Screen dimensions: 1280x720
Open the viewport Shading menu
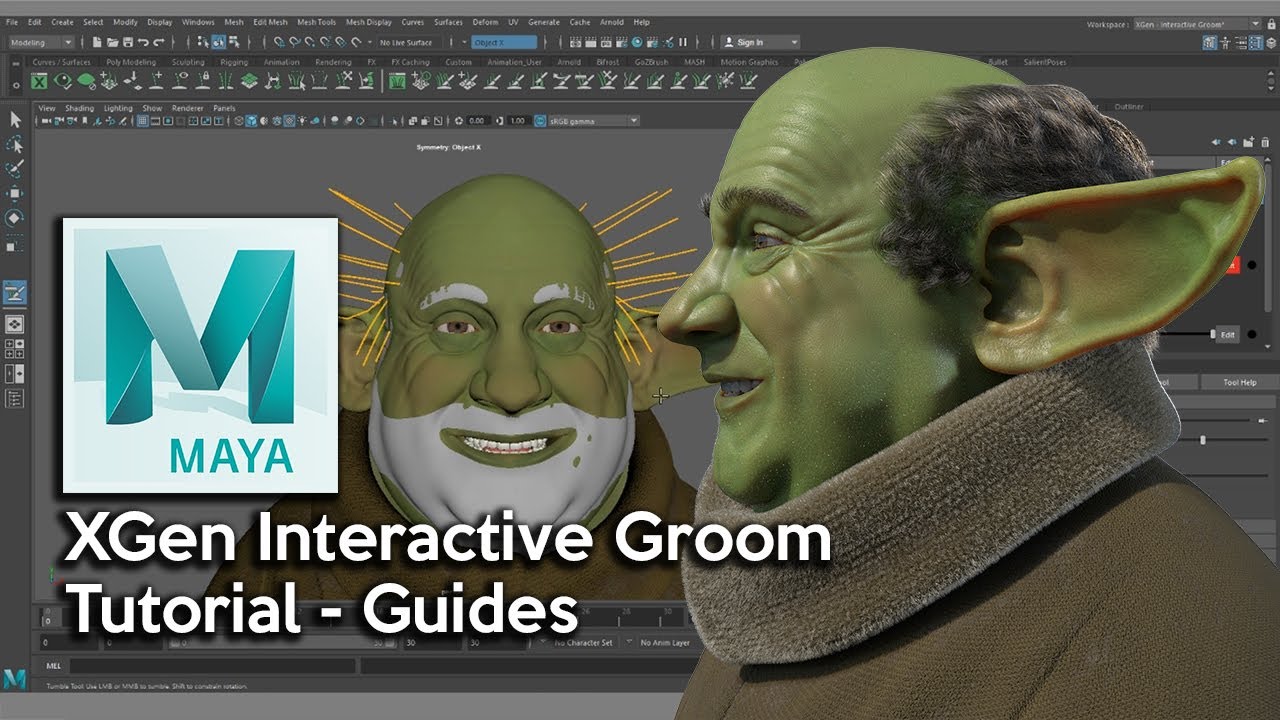pyautogui.click(x=79, y=108)
